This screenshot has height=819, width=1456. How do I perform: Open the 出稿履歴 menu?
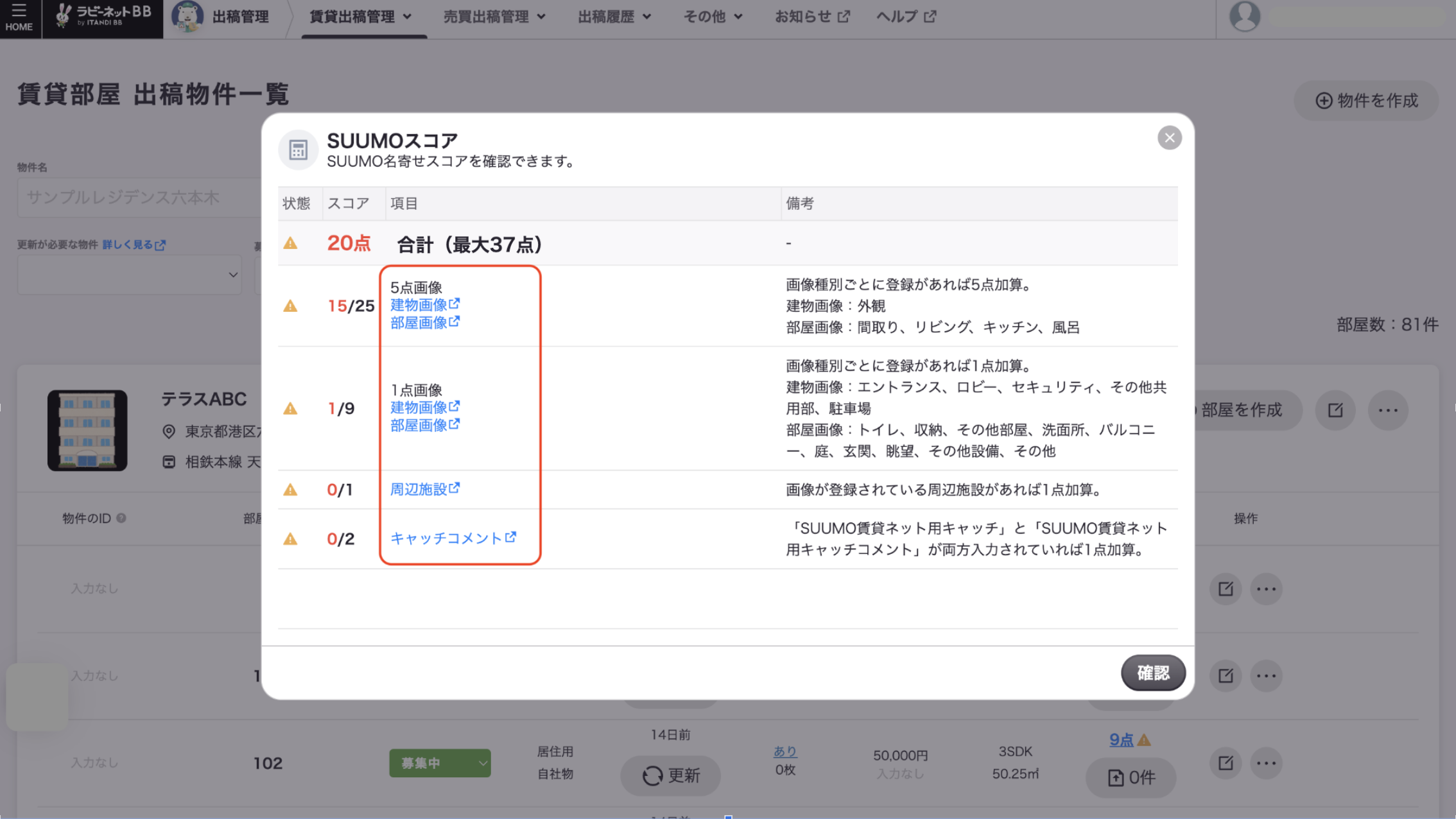(x=614, y=17)
